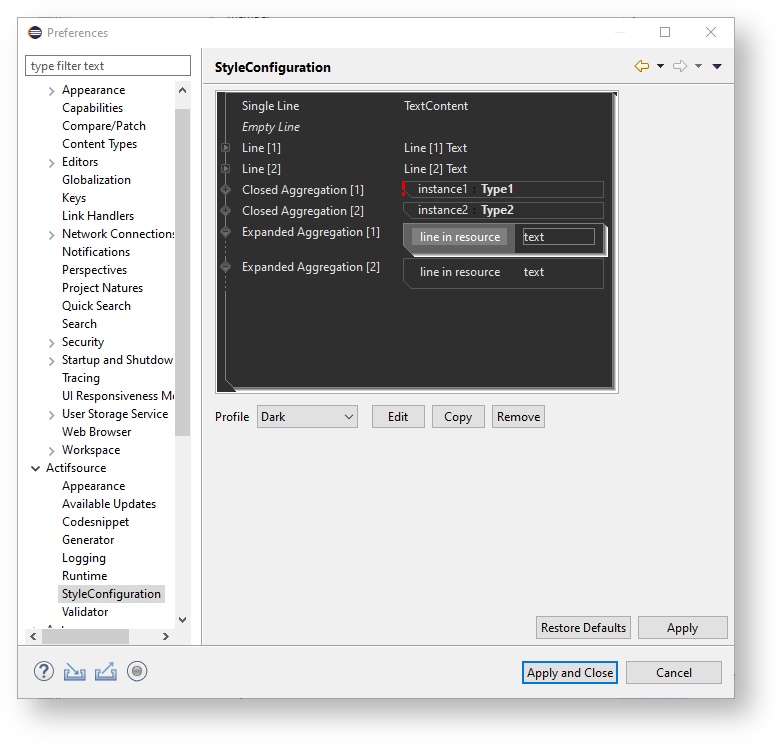This screenshot has width=783, height=747.
Task: Toggle the Expanded Aggregation [1] minus marker
Action: [x=226, y=232]
